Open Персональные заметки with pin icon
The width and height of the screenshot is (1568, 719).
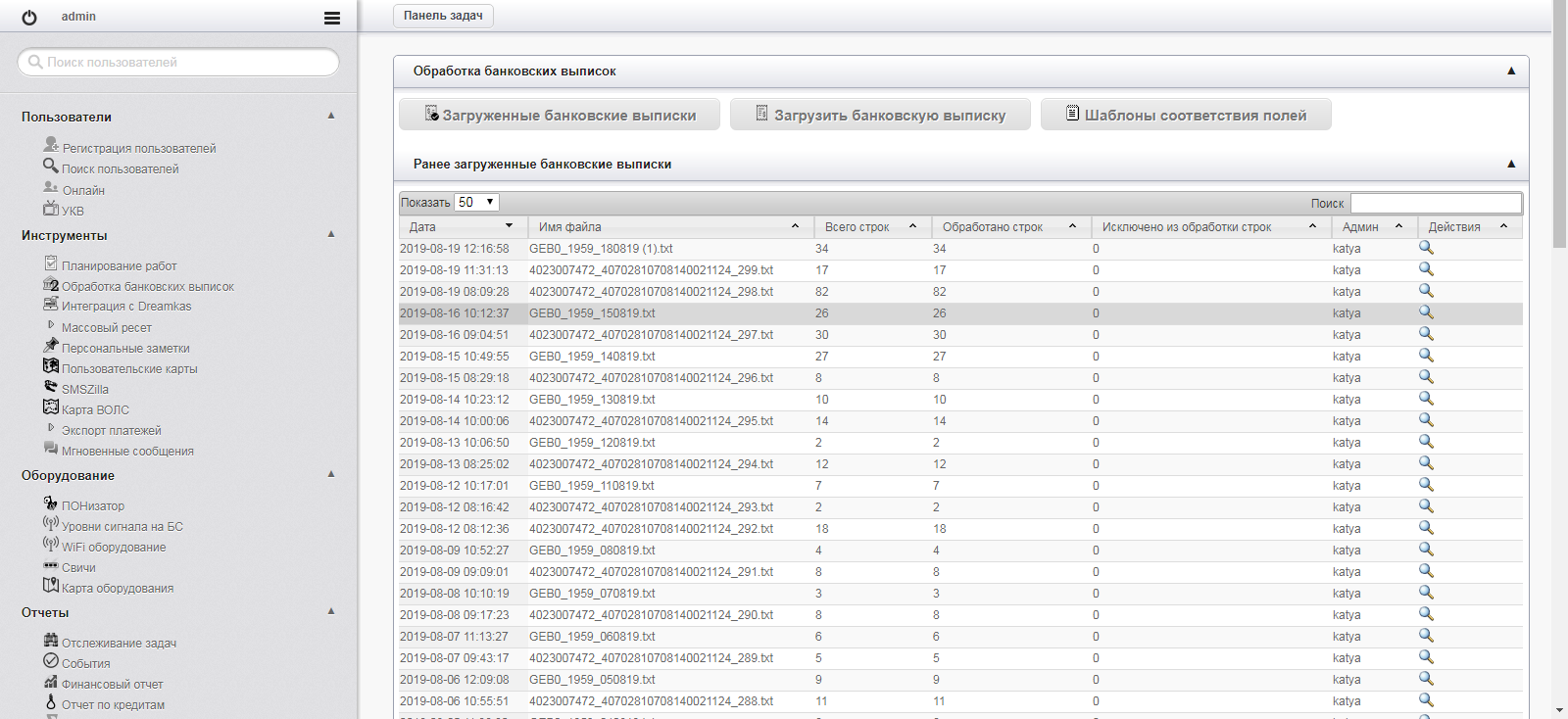(x=125, y=348)
